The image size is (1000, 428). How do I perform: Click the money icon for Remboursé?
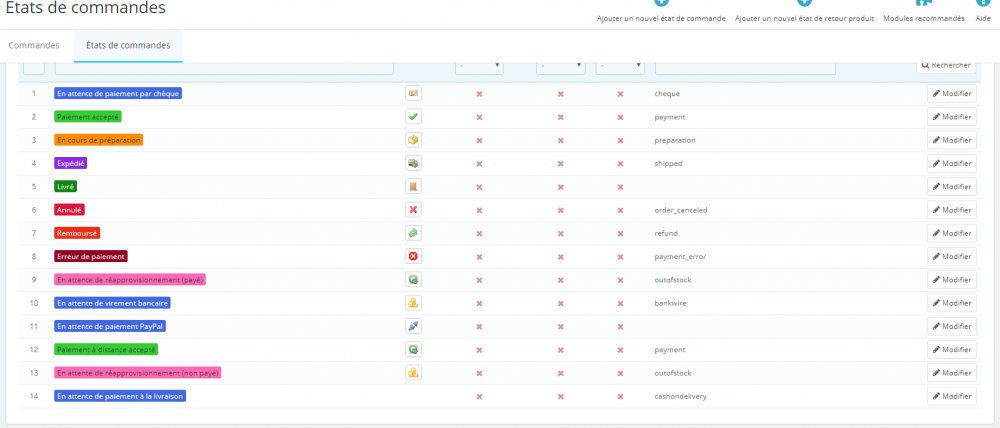click(413, 233)
